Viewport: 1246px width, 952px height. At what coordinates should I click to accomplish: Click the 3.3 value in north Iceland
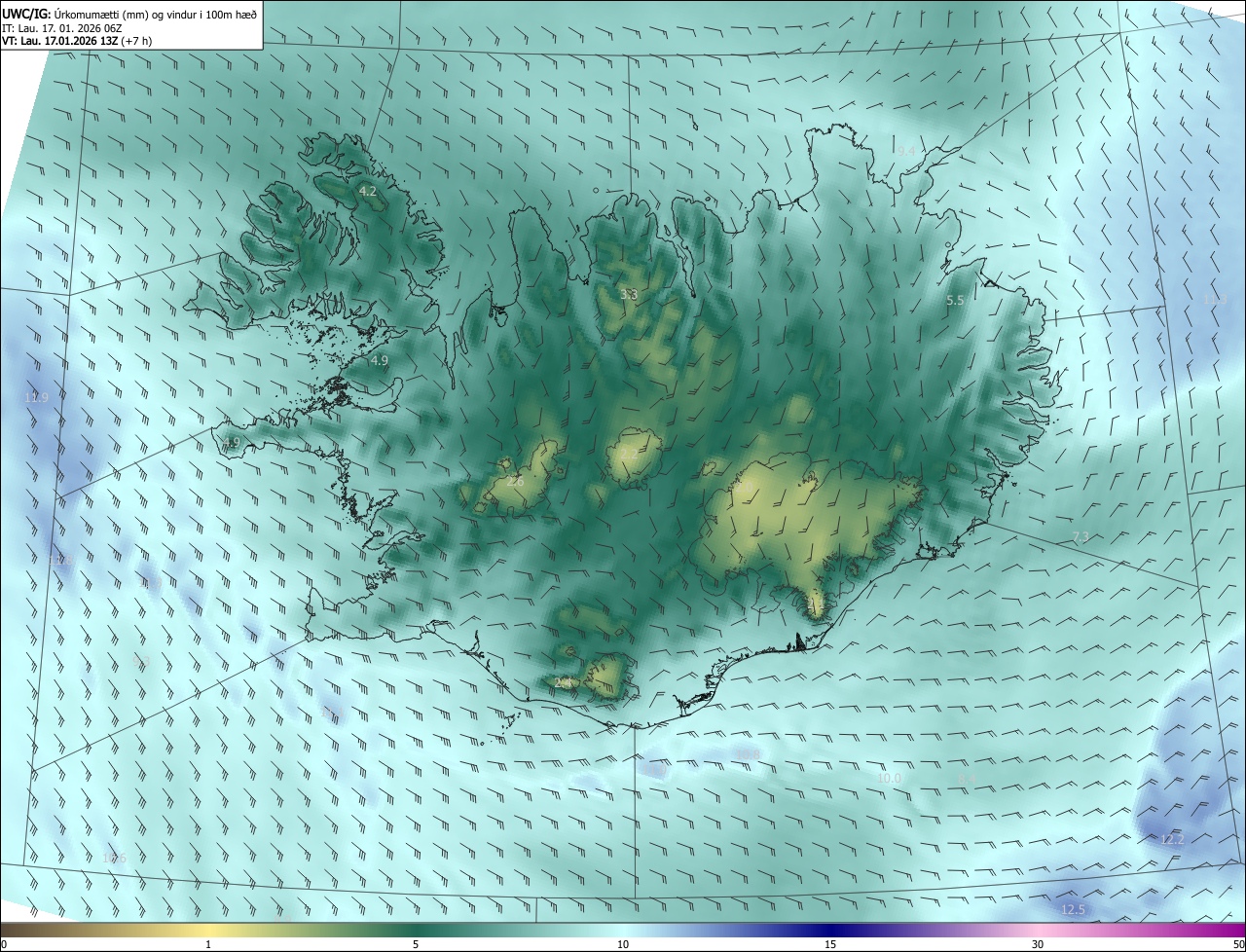tap(629, 293)
